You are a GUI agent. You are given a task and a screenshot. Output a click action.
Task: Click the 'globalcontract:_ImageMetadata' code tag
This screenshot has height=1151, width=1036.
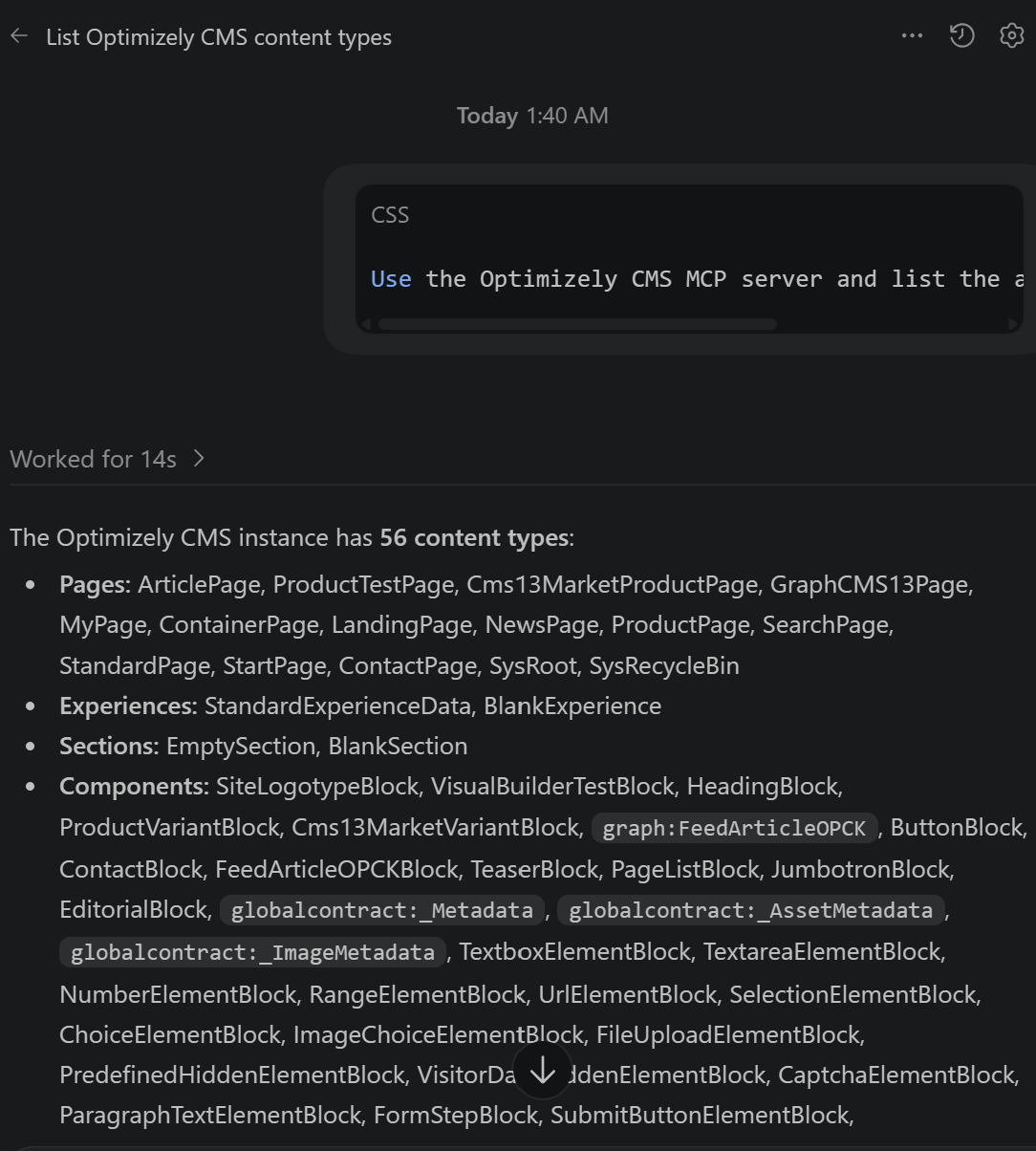click(x=252, y=952)
